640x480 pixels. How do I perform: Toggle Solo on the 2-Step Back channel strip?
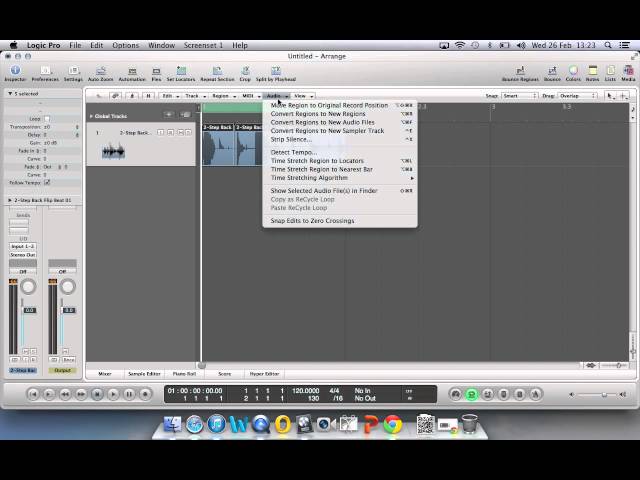point(33,351)
